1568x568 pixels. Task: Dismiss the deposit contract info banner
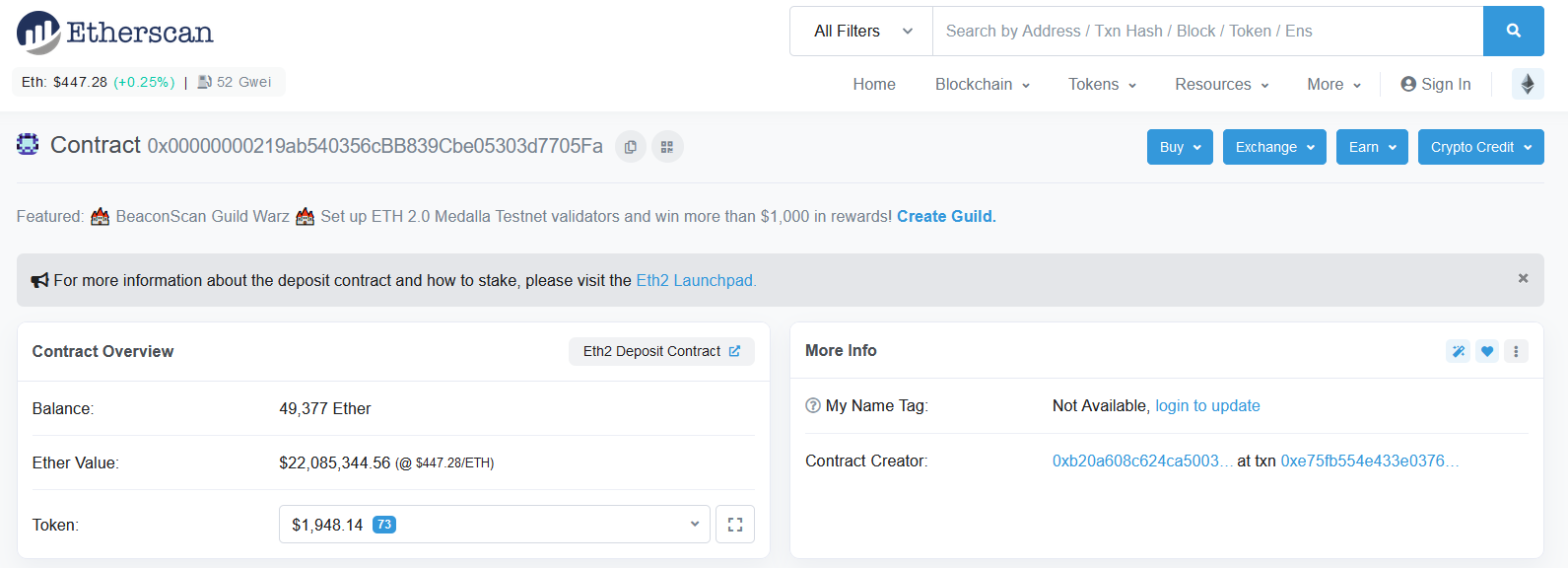[x=1523, y=279]
